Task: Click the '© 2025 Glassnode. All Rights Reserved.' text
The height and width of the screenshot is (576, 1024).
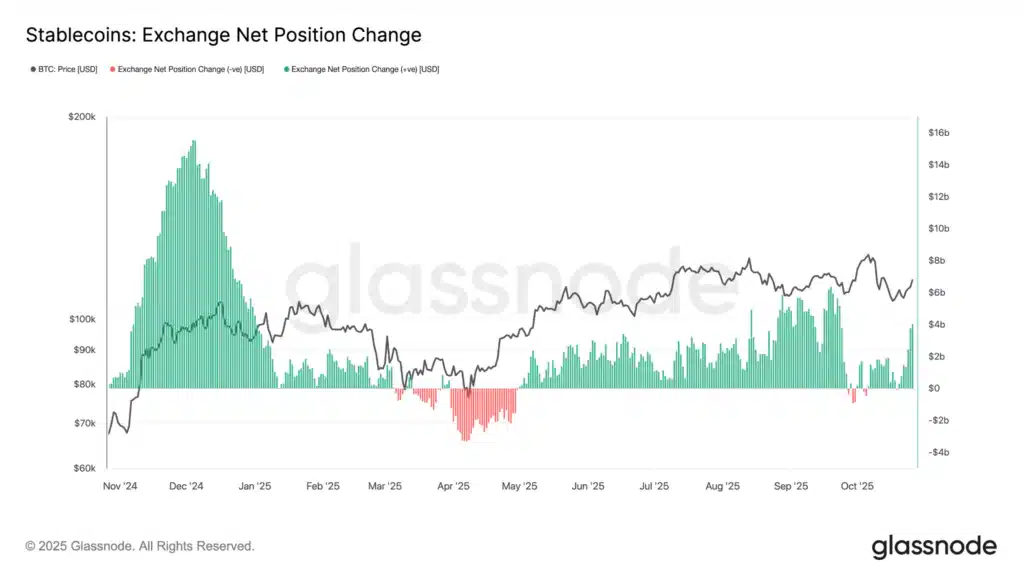Action: point(140,547)
